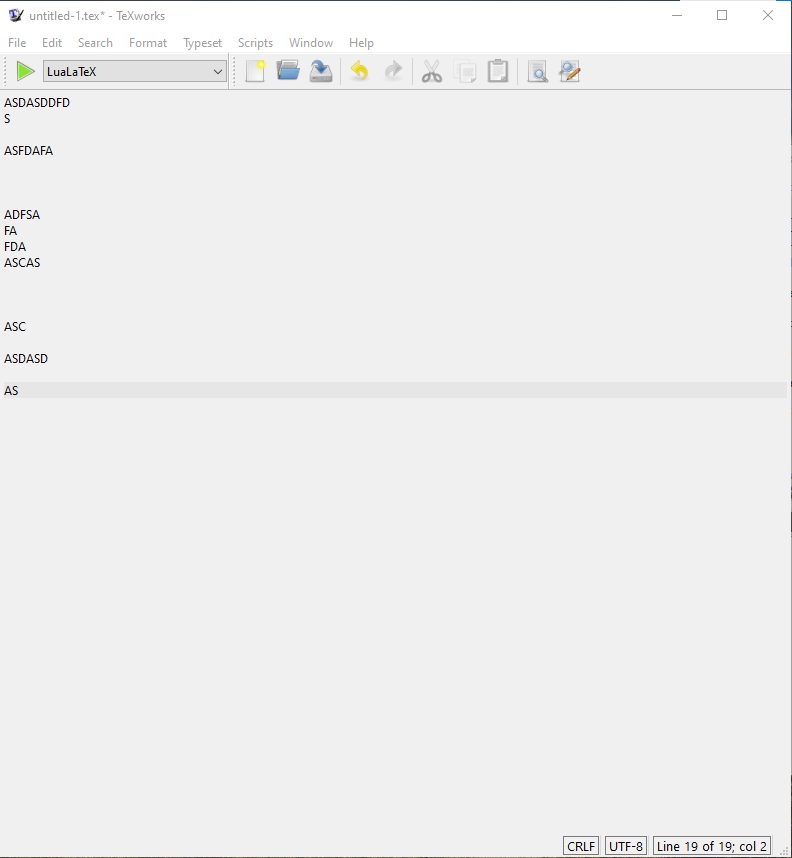Click the Redo arrow icon
The image size is (792, 858).
[392, 71]
